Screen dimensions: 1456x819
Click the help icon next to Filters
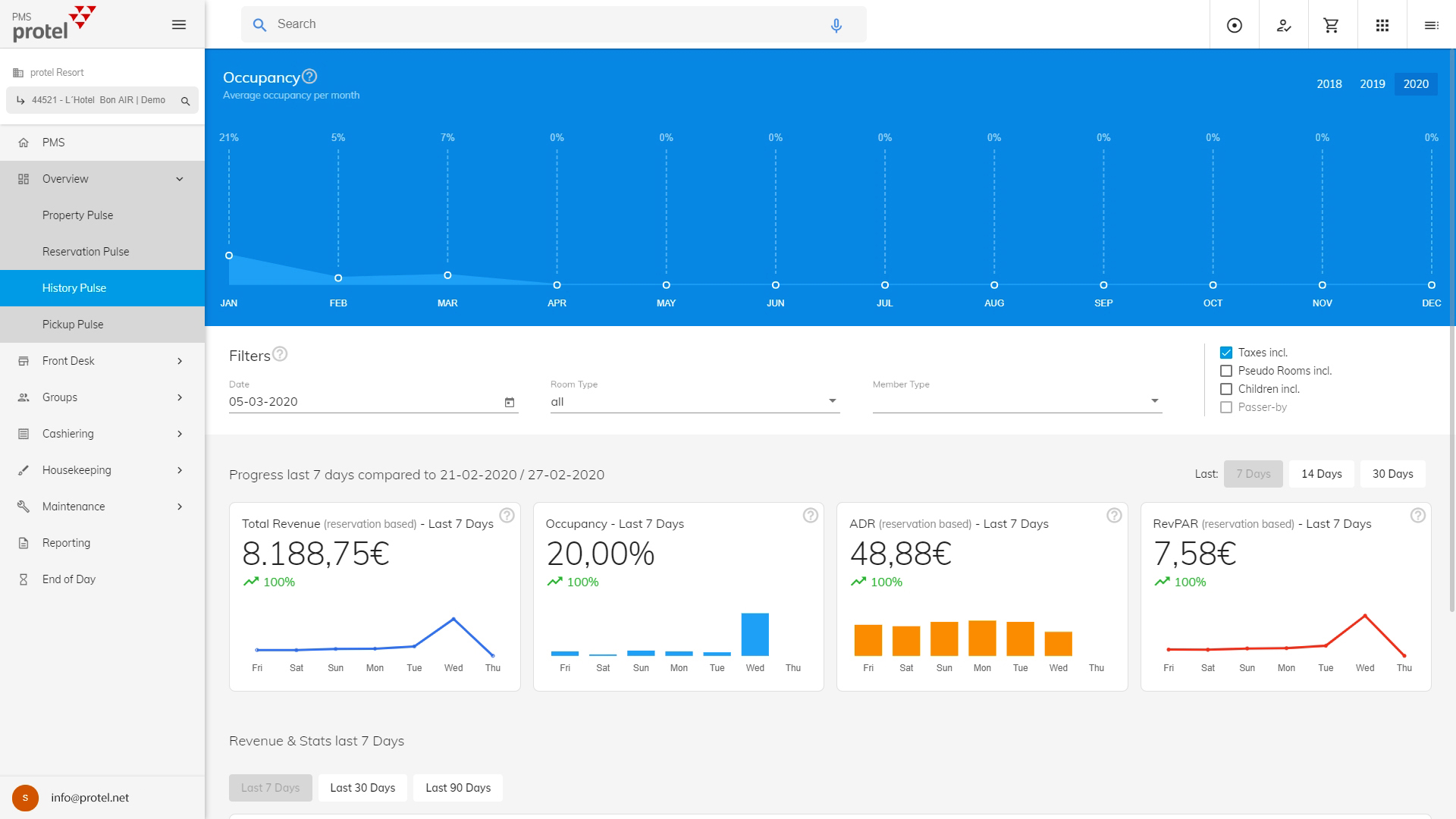click(x=280, y=354)
